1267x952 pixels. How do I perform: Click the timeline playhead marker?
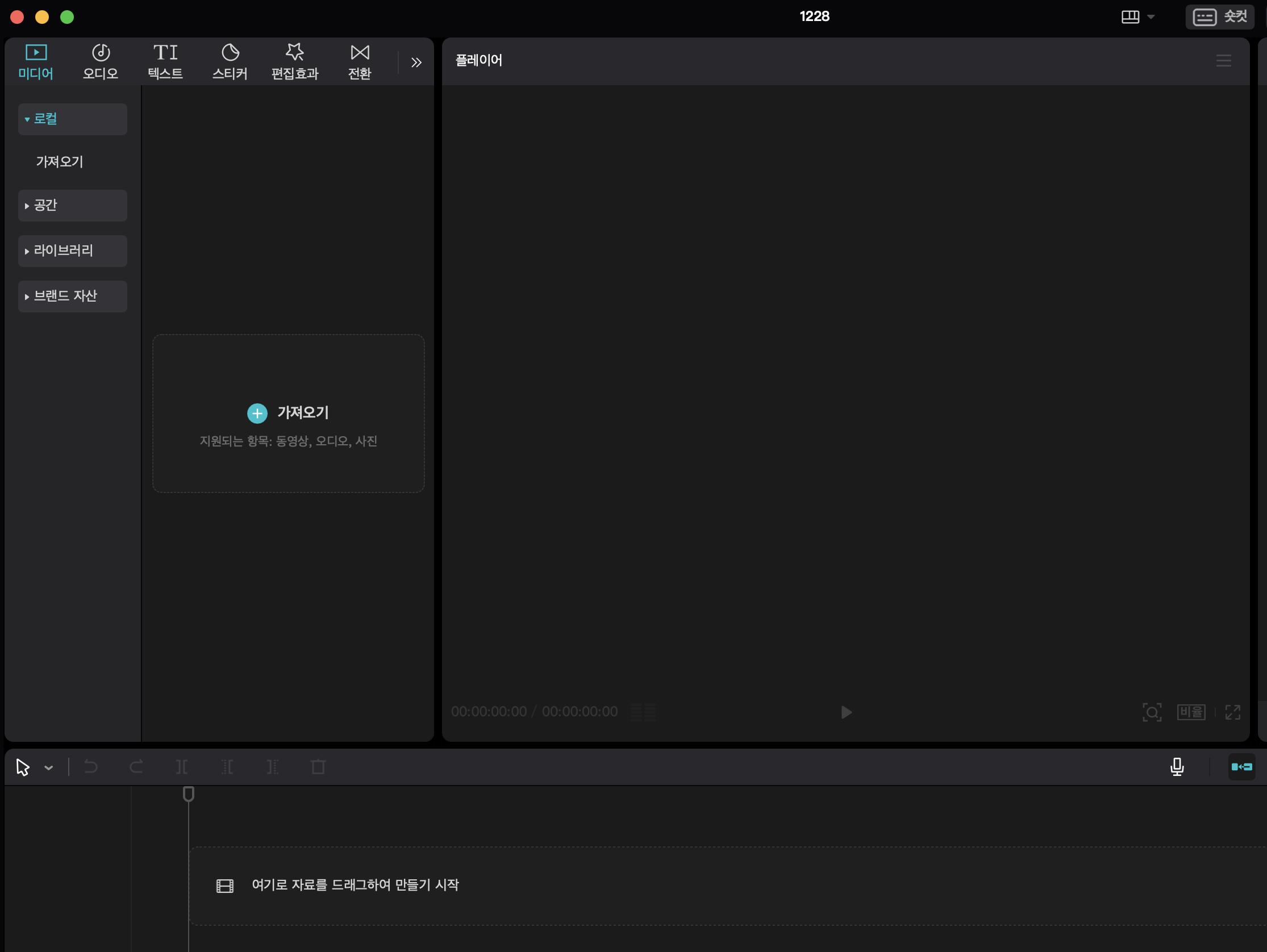(x=189, y=794)
